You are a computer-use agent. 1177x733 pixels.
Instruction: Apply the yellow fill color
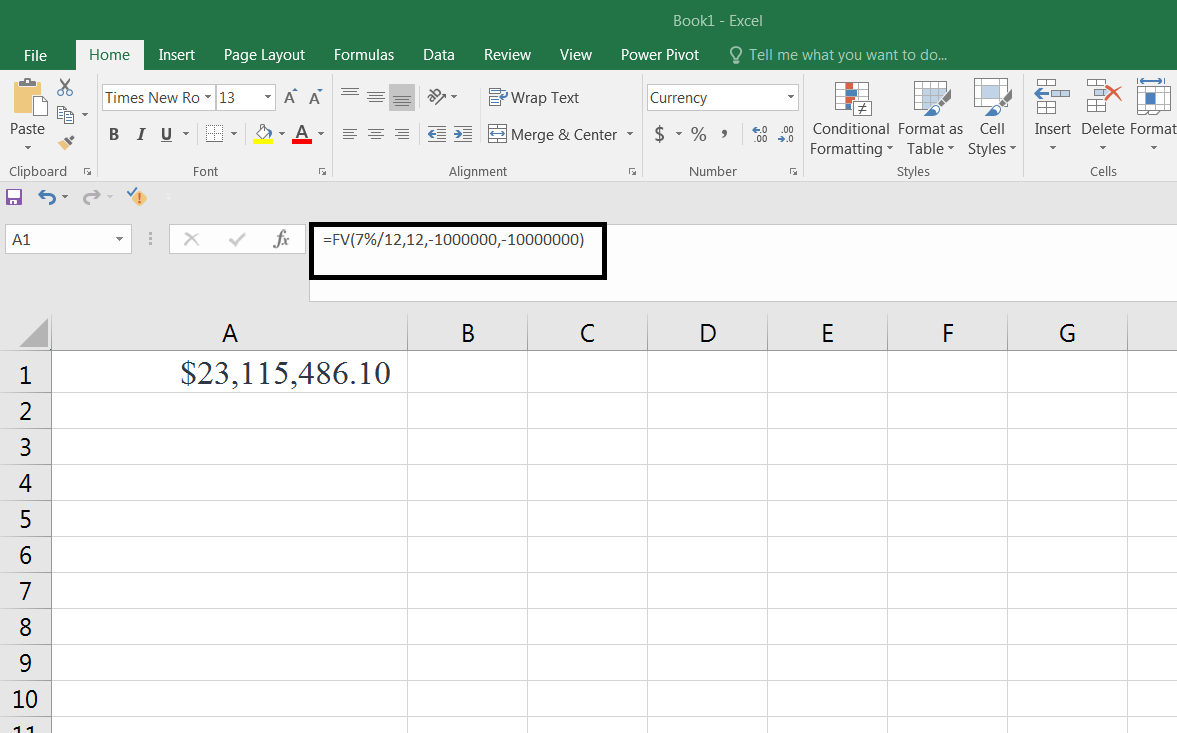[x=263, y=134]
